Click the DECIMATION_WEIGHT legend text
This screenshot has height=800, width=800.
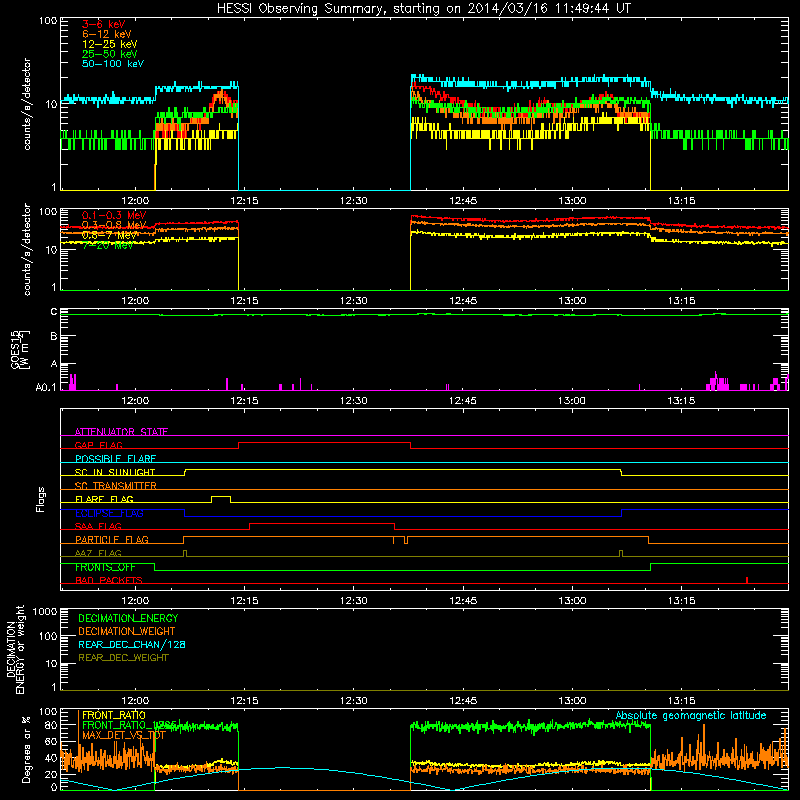127,631
